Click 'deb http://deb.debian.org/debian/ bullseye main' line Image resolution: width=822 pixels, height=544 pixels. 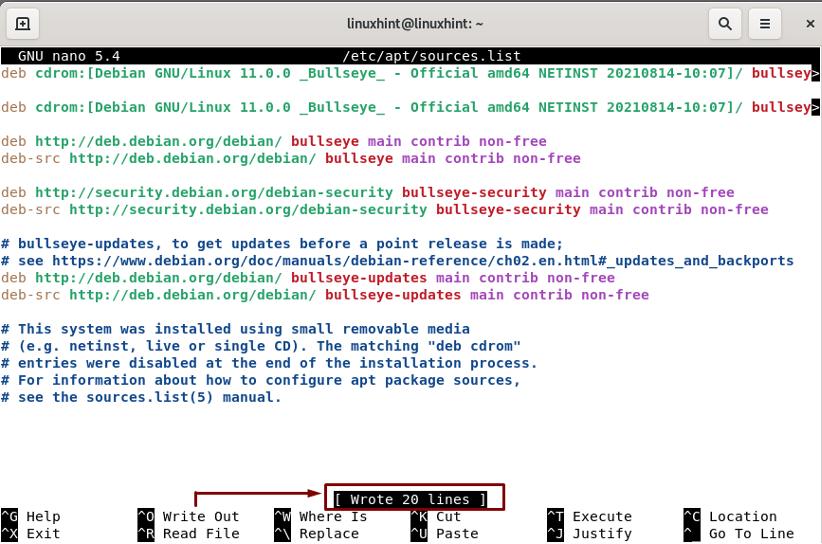[x=274, y=141]
